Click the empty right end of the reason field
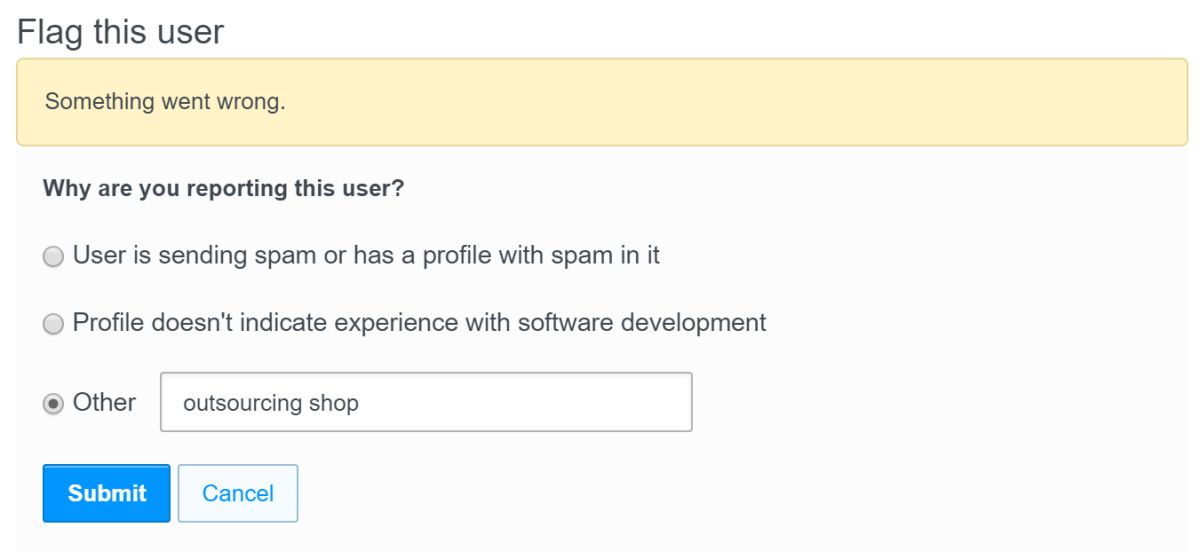The height and width of the screenshot is (551, 1200). point(620,403)
